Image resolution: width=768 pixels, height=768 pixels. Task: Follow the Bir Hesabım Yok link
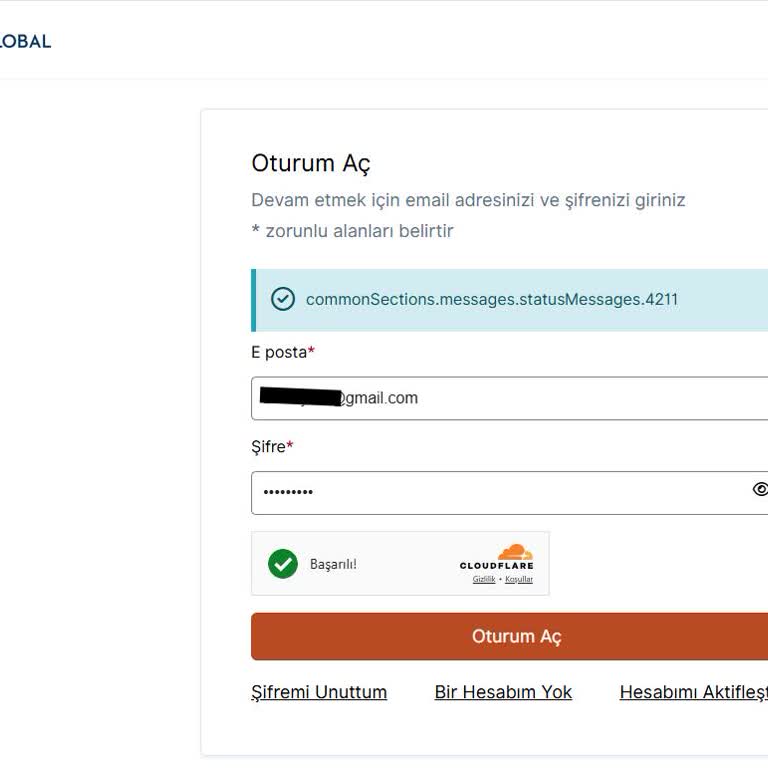coord(503,692)
